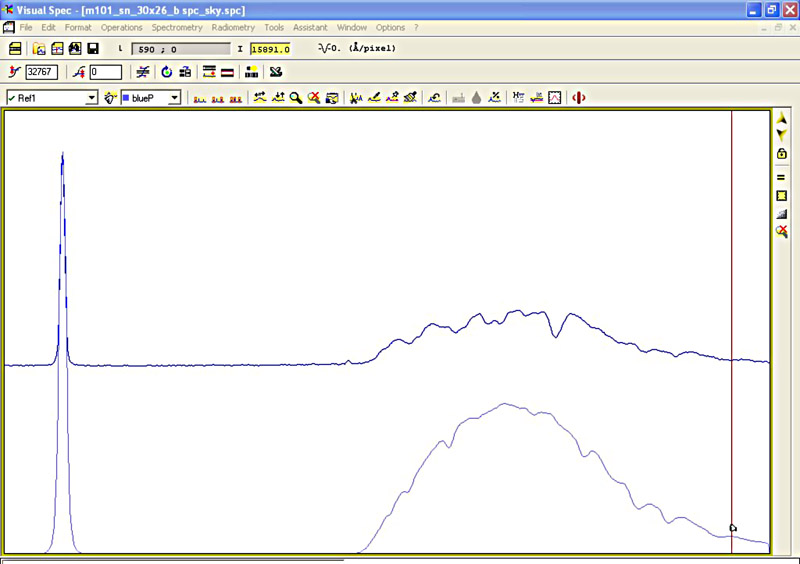Click the floppy disk save icon
The height and width of the screenshot is (564, 800).
(x=92, y=48)
